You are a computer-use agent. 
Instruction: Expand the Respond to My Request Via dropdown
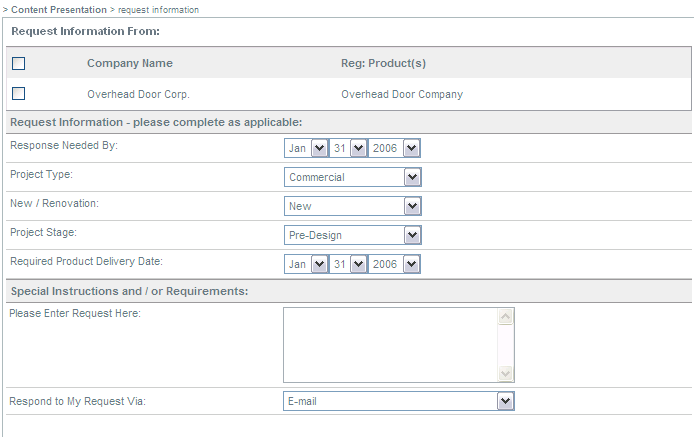[398, 401]
